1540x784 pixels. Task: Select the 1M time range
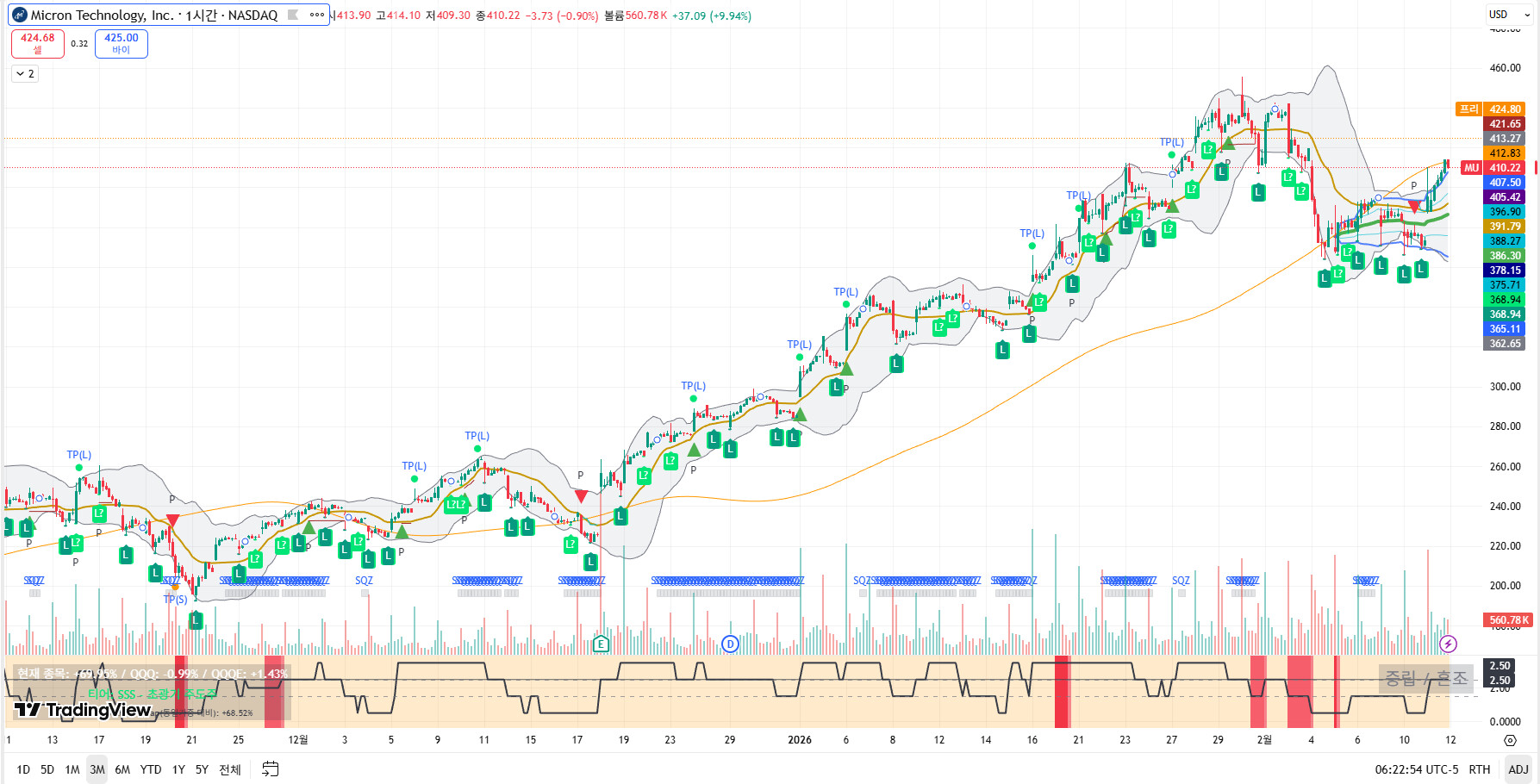click(x=72, y=769)
